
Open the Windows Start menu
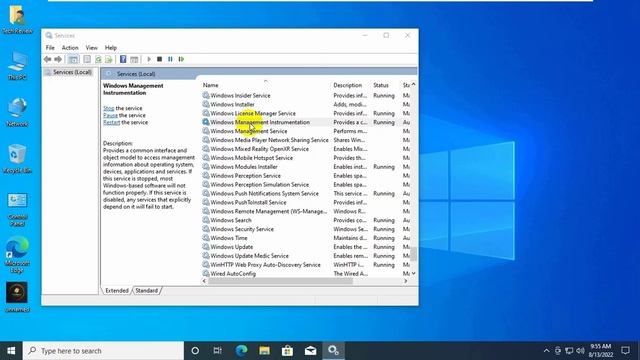coord(11,351)
